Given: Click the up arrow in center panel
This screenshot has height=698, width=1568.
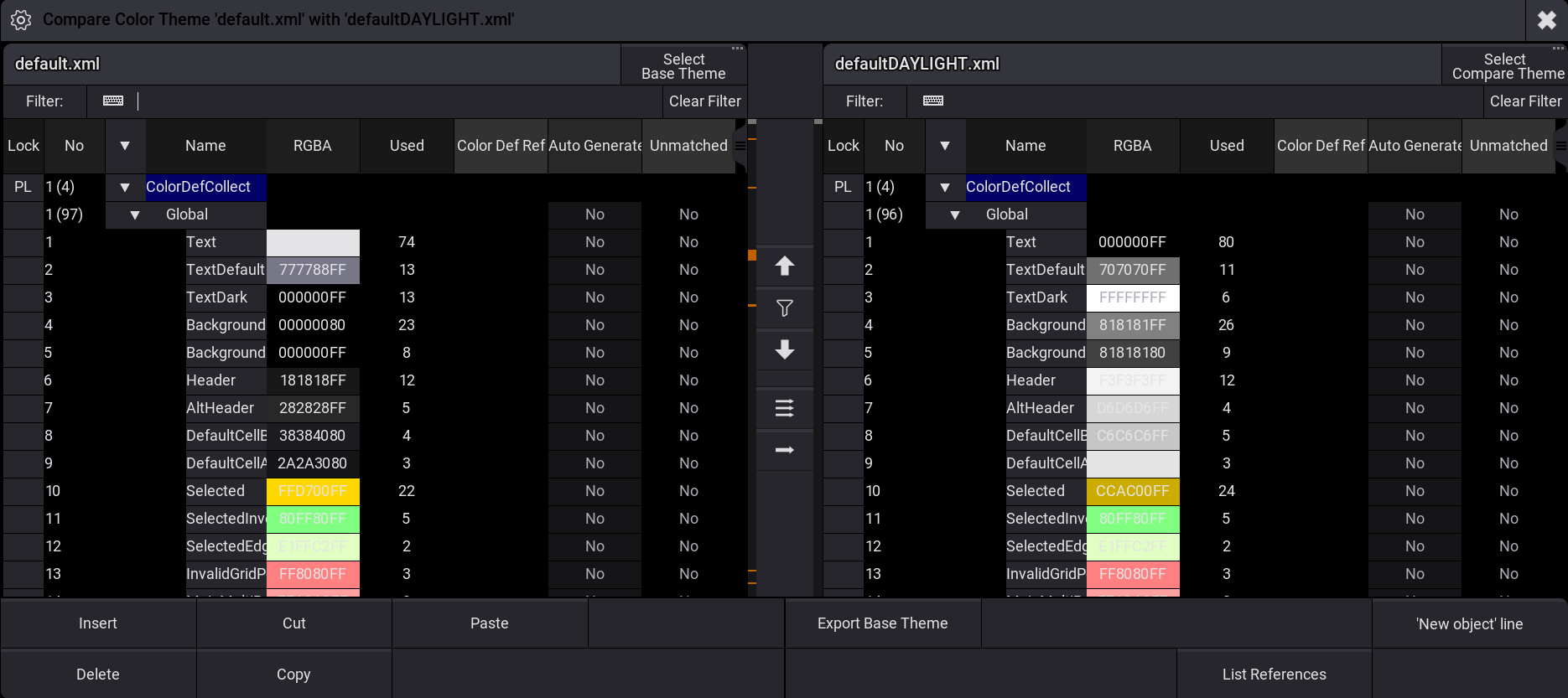Looking at the screenshot, I should pos(785,266).
